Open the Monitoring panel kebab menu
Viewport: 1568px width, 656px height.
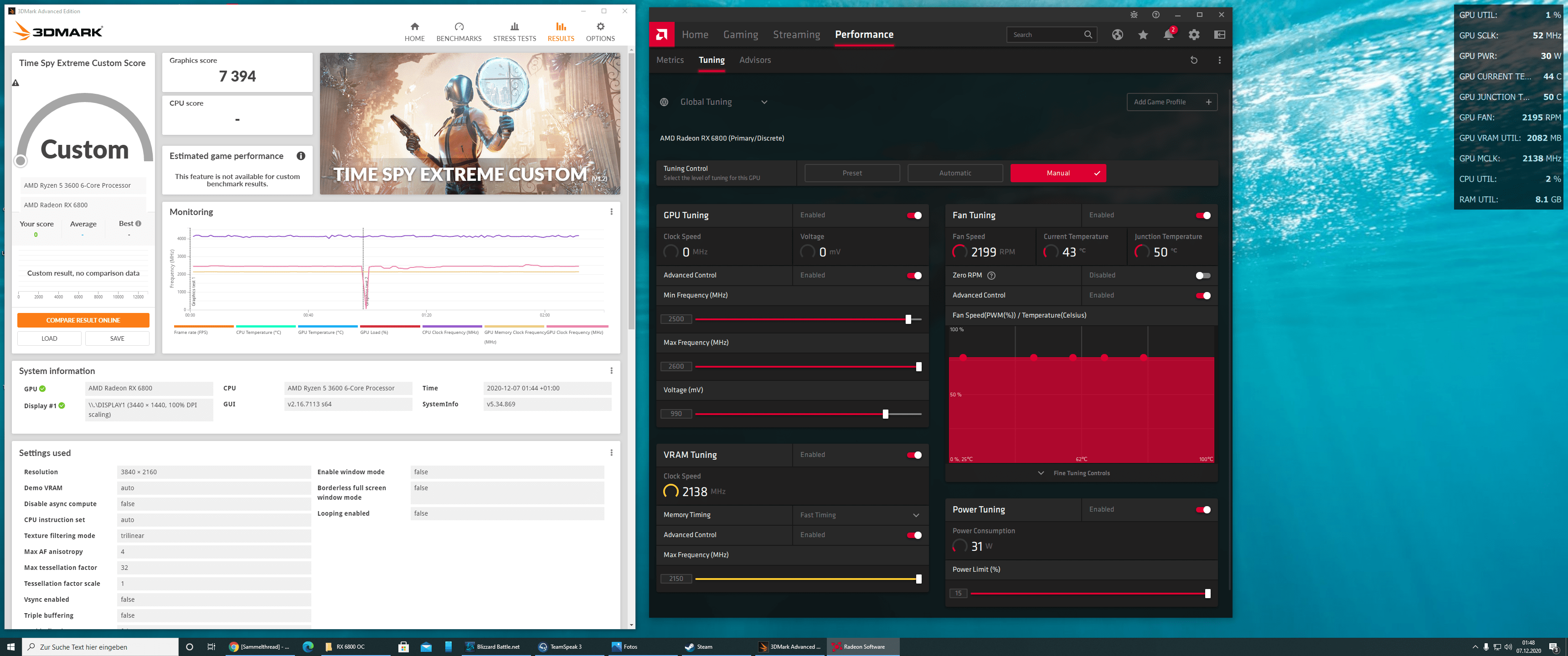coord(611,212)
